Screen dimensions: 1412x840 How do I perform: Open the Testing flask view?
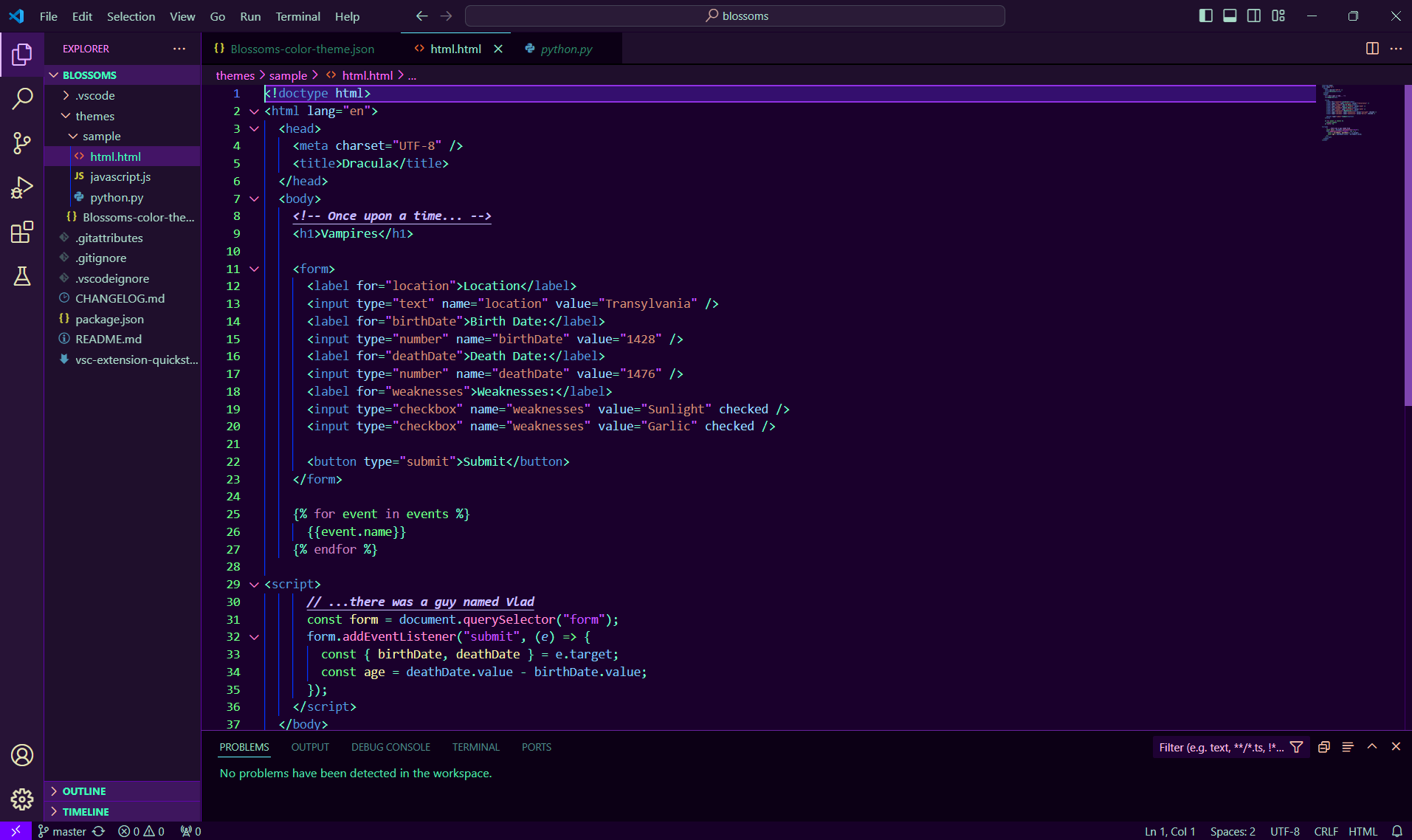point(22,276)
